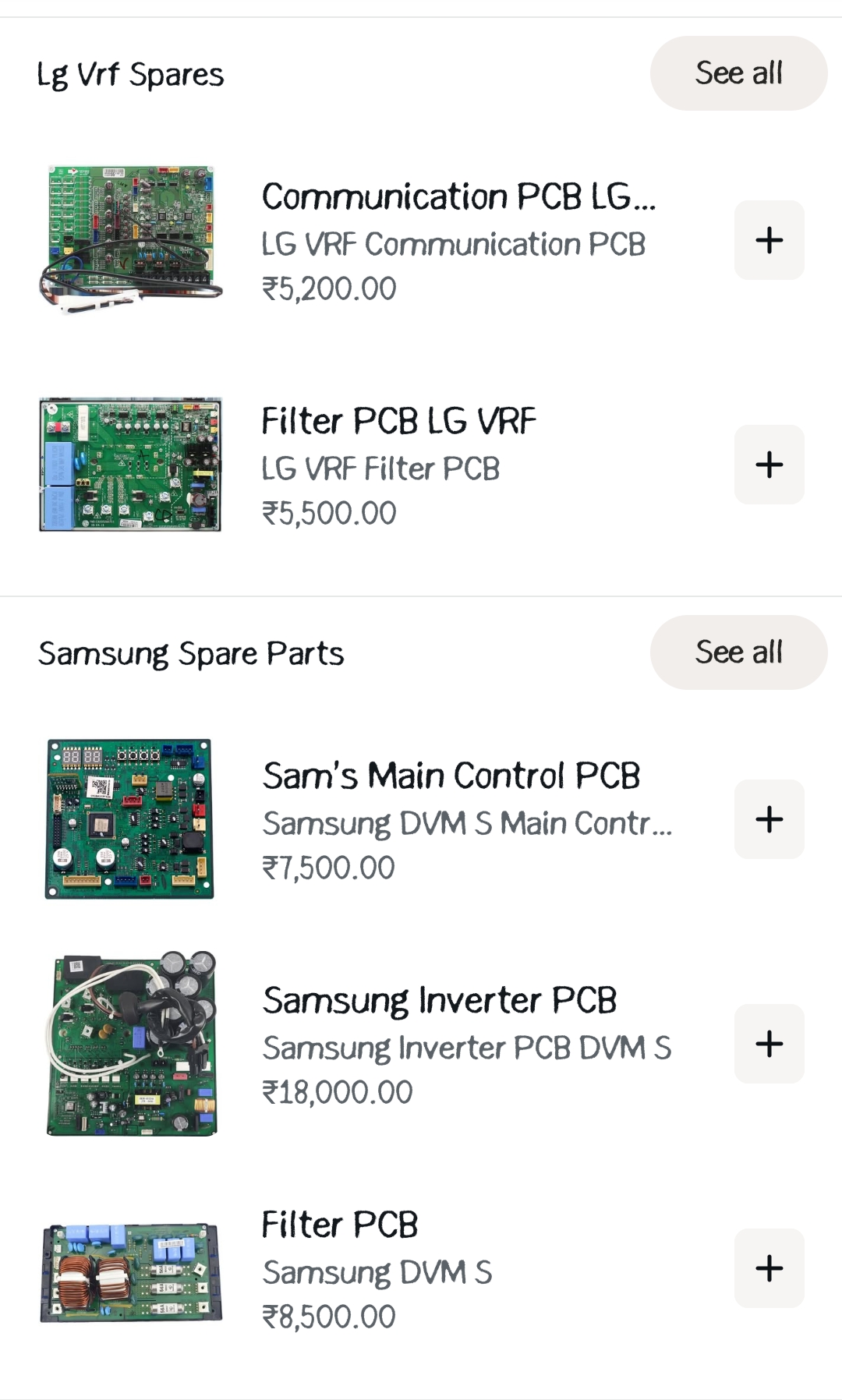Open Filter PCB title under Samsung
The width and height of the screenshot is (842, 1400).
click(340, 1225)
